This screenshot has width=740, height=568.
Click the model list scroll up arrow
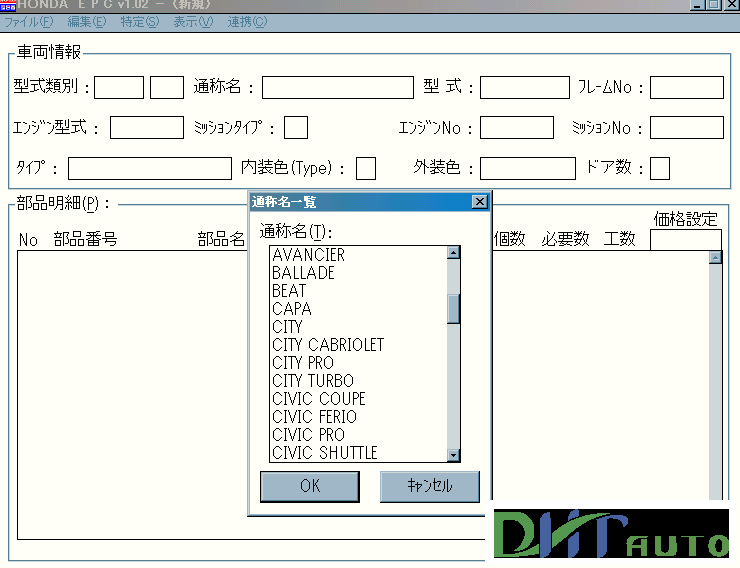[453, 253]
